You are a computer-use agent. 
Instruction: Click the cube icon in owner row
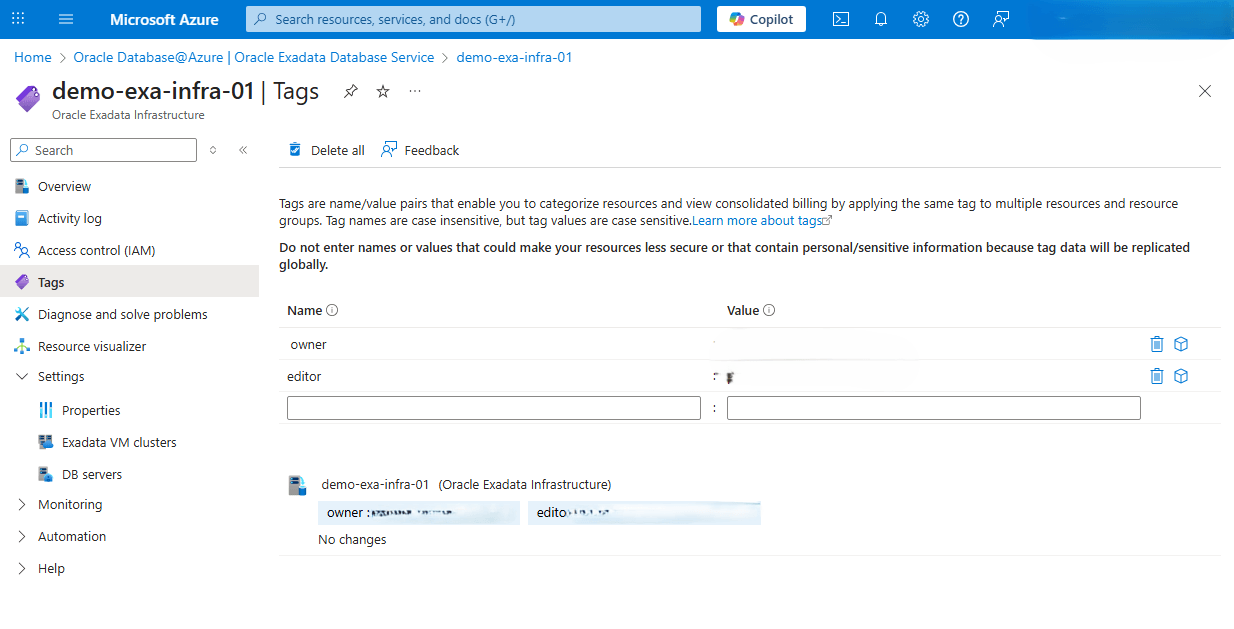(1181, 344)
